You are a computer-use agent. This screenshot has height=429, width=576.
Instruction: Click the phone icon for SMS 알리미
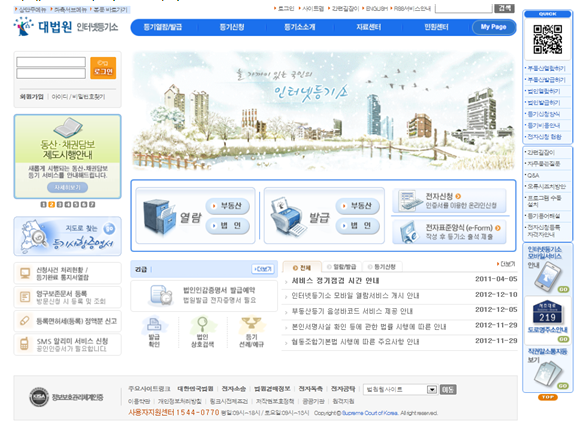tap(25, 344)
